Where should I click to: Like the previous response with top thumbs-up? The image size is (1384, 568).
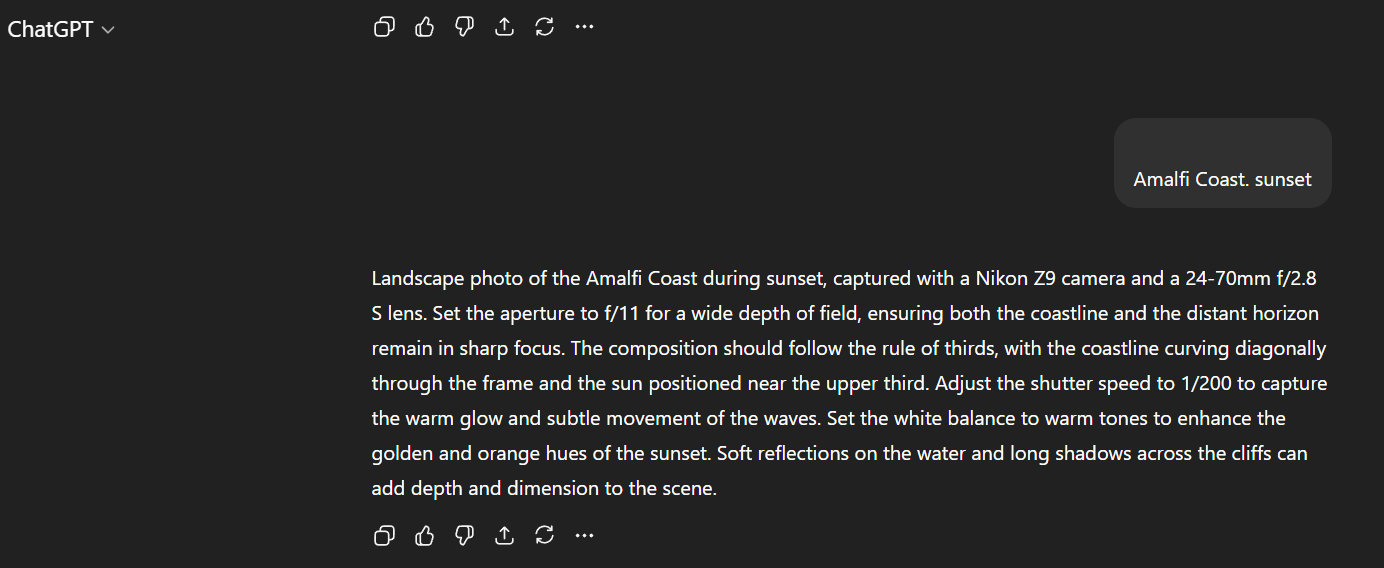(425, 27)
